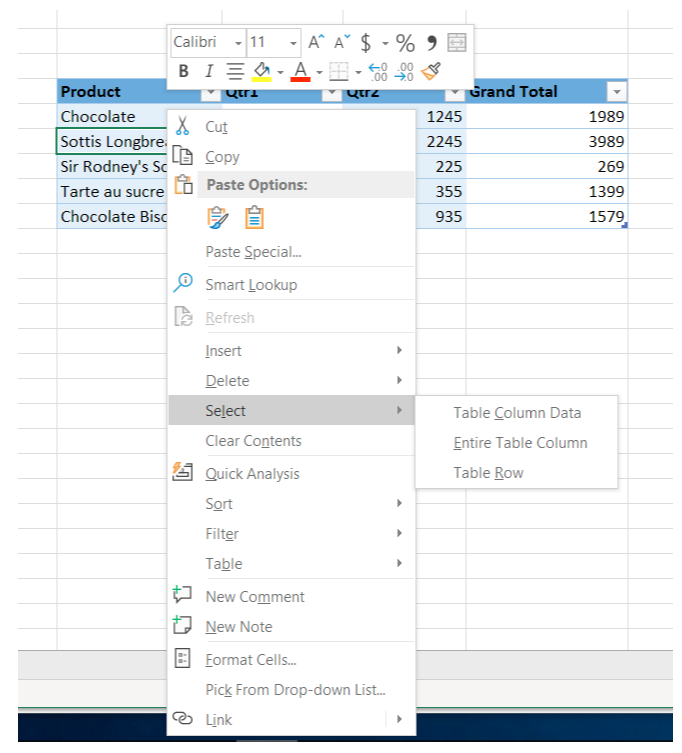
Task: Select Table Row in the submenu
Action: click(x=488, y=472)
